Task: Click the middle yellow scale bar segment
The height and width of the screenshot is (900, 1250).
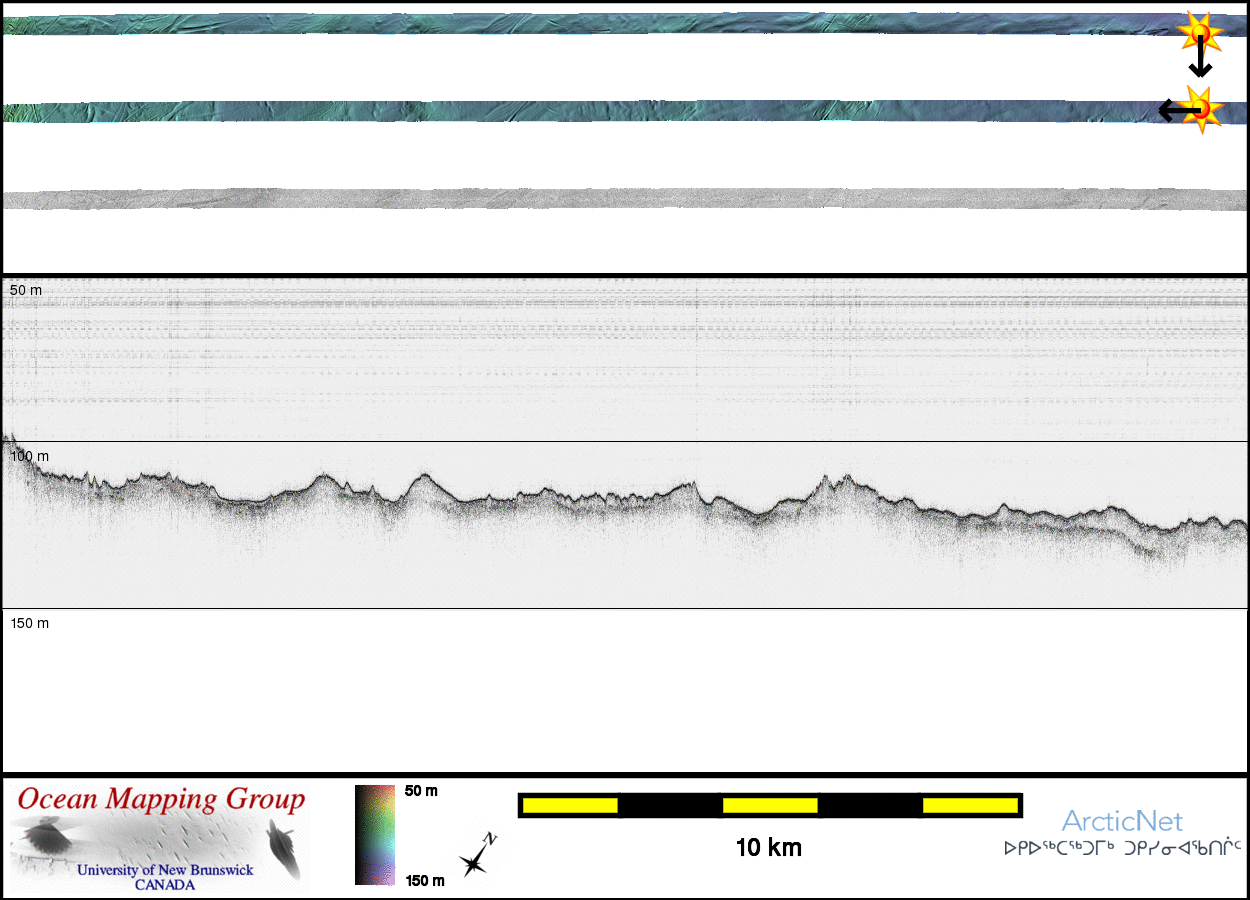Action: [x=770, y=805]
